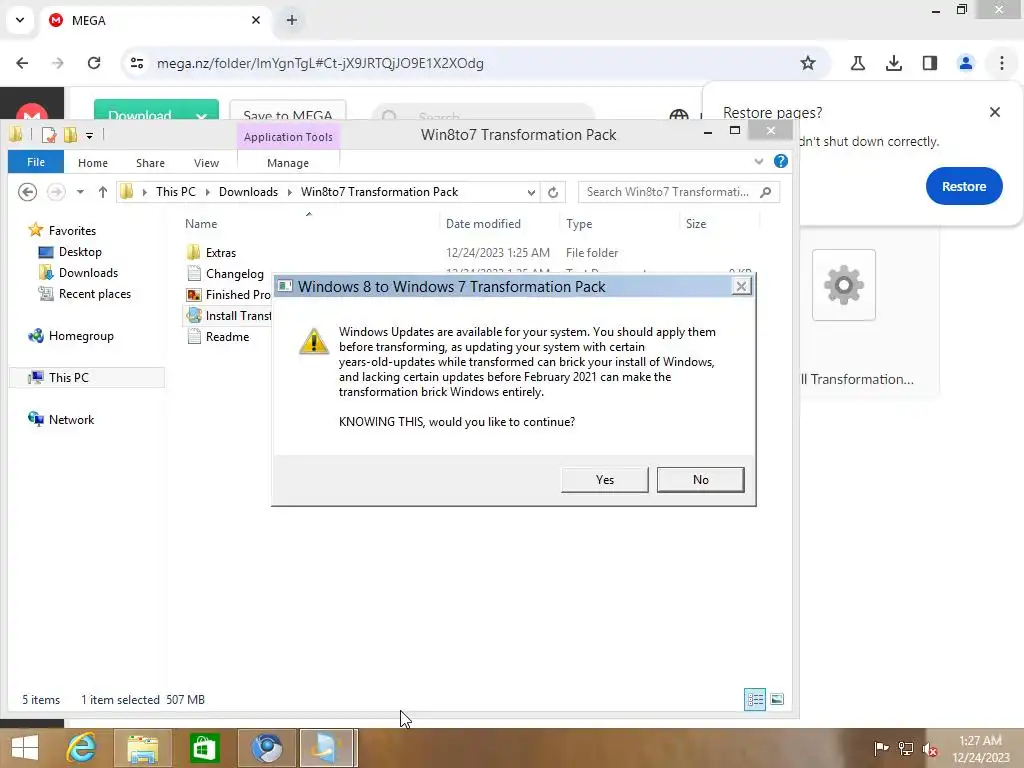This screenshot has height=768, width=1024.
Task: Select This PC in navigation pane
Action: [x=86, y=377]
